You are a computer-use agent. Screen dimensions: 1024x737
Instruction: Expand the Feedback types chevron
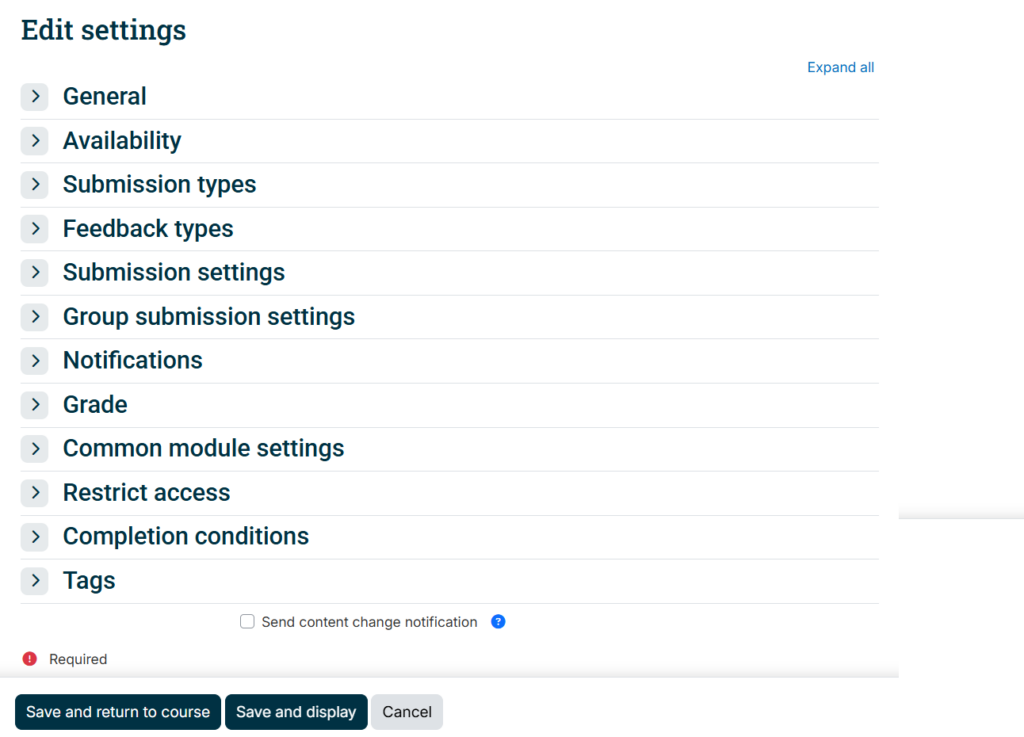(35, 228)
